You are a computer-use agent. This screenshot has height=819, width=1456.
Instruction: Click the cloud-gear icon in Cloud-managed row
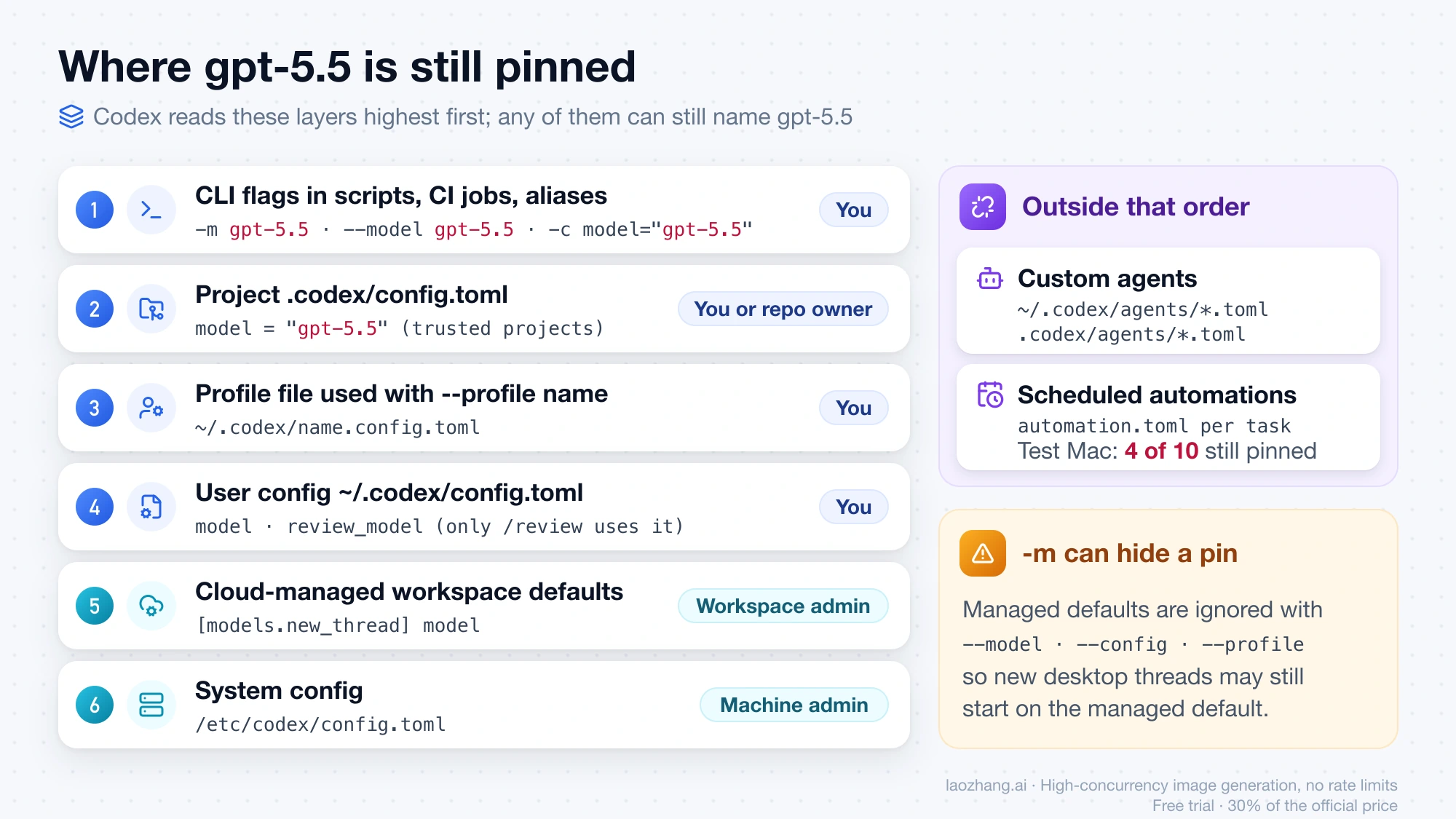(151, 606)
